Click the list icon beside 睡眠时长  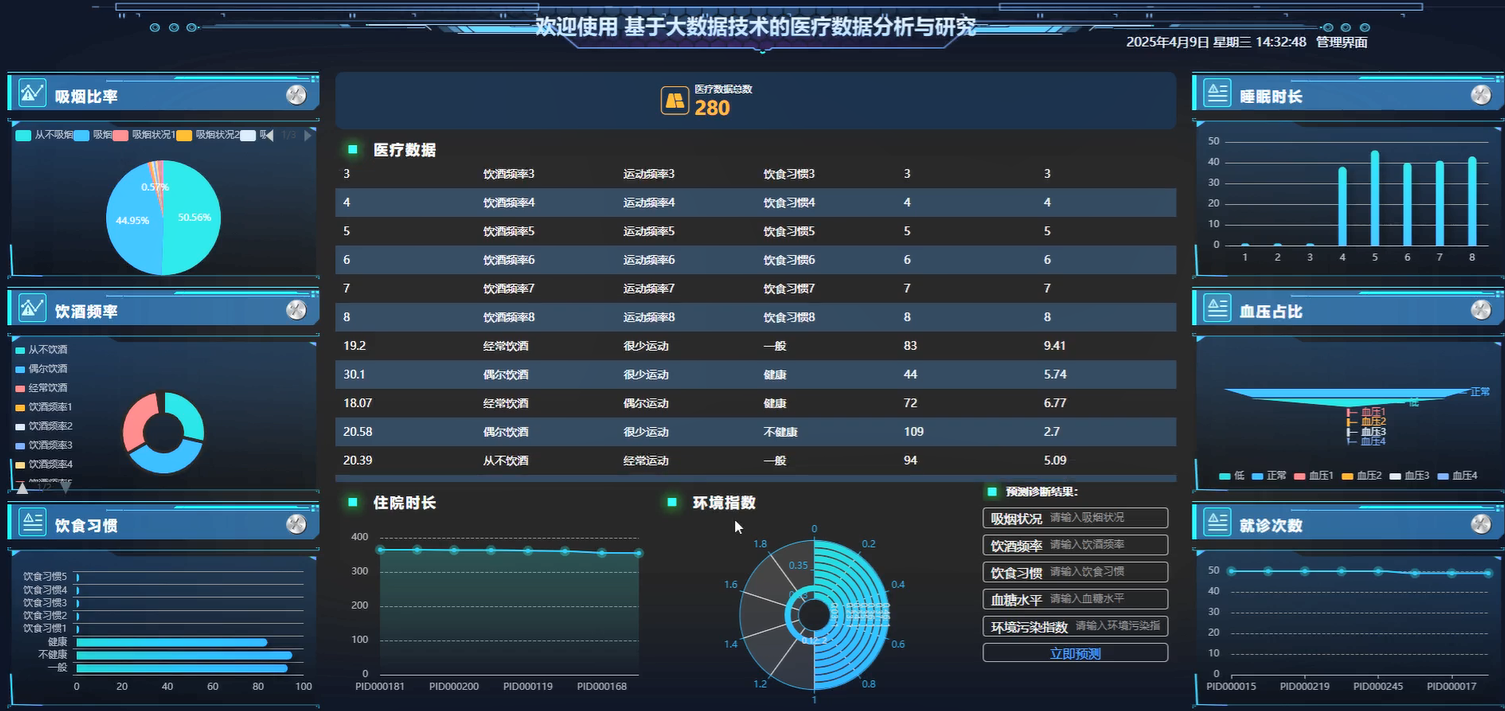click(x=1217, y=93)
